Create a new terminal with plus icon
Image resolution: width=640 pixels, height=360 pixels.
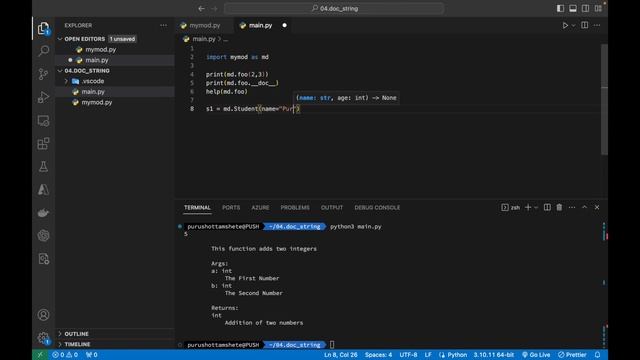coord(528,207)
